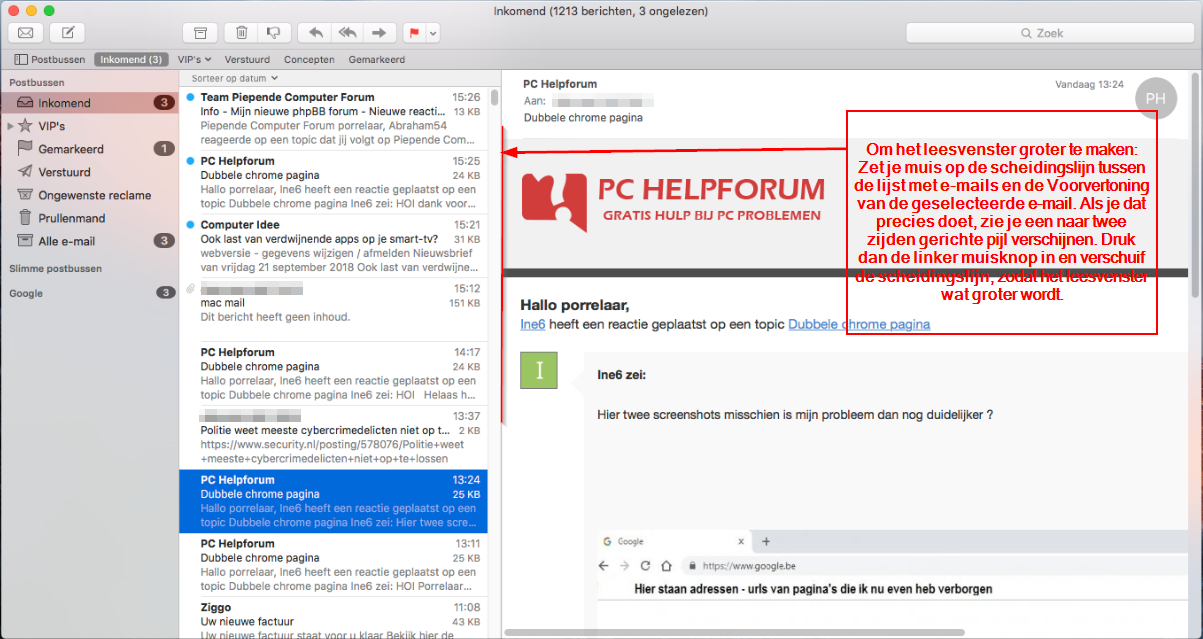This screenshot has height=639, width=1203.
Task: Open the Compose new message icon
Action: click(65, 32)
